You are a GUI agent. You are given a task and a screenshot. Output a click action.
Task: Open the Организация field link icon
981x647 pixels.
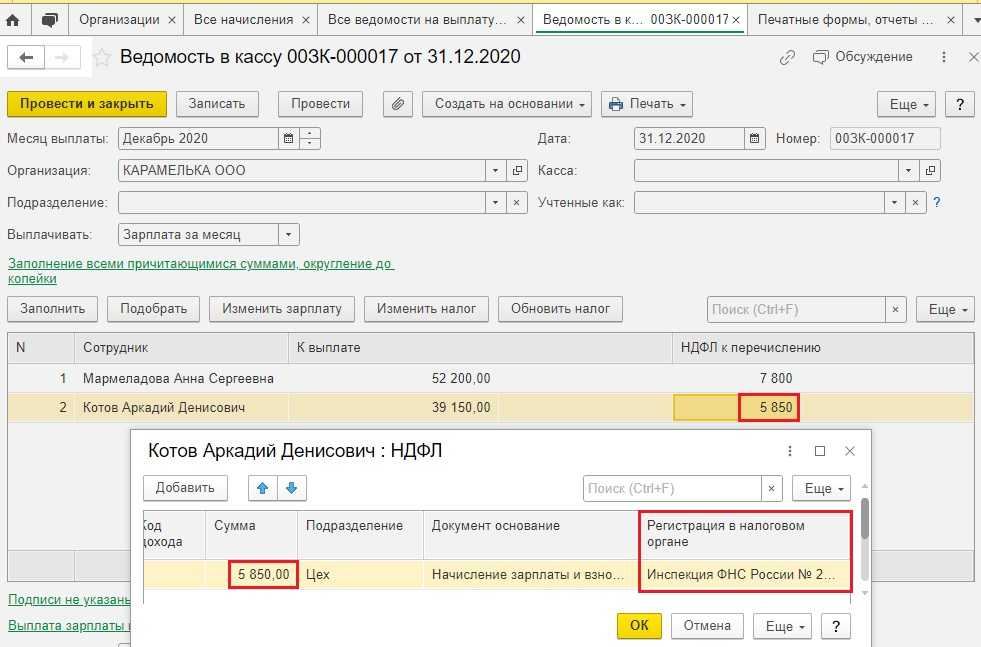[517, 171]
